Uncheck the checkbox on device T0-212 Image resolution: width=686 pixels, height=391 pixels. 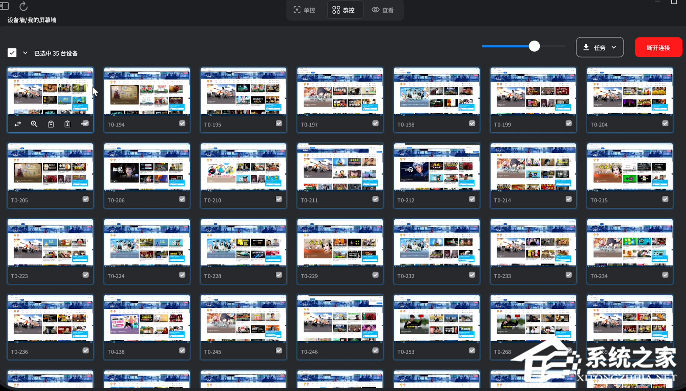pyautogui.click(x=472, y=199)
